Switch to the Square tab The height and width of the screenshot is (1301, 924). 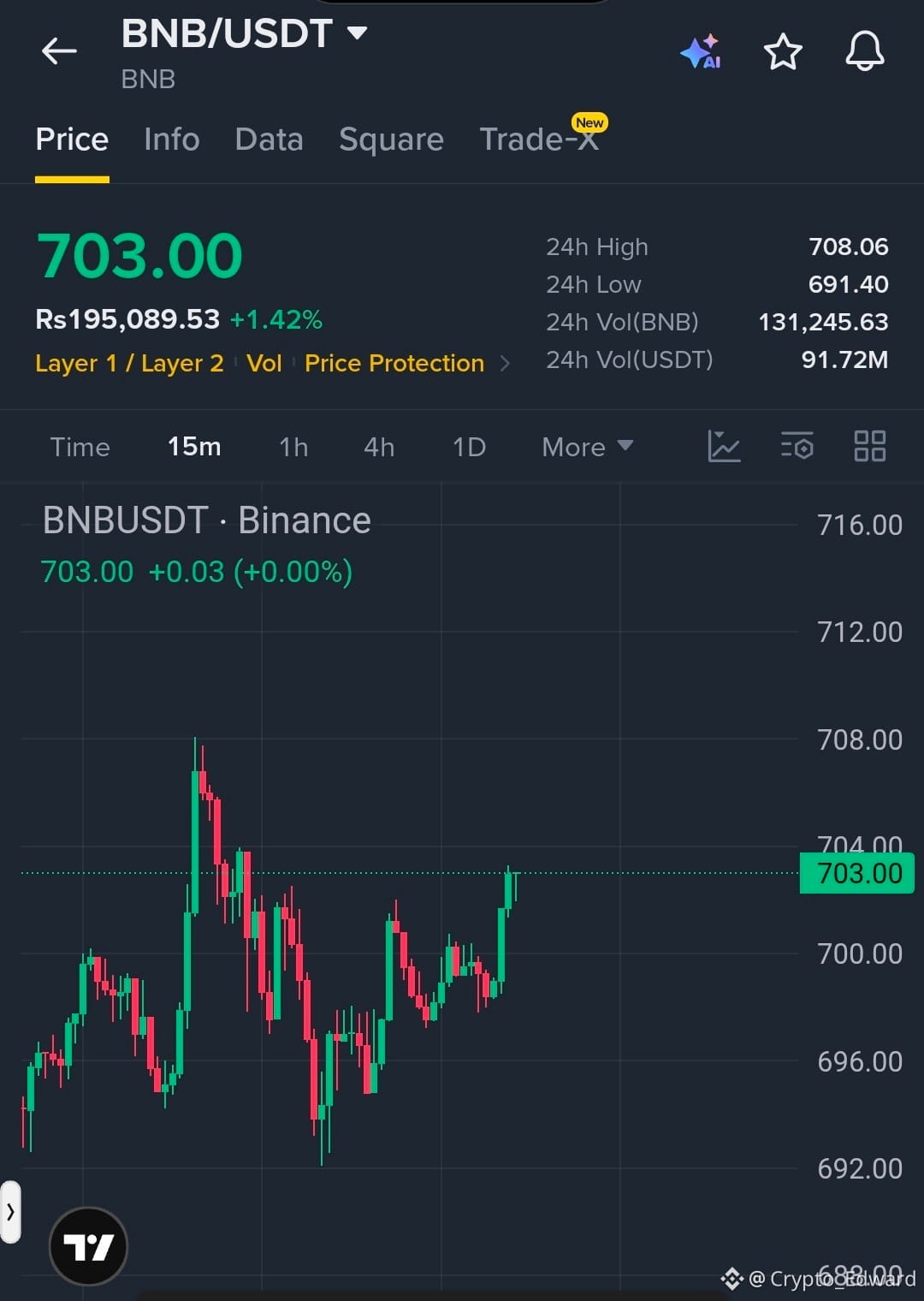point(391,140)
